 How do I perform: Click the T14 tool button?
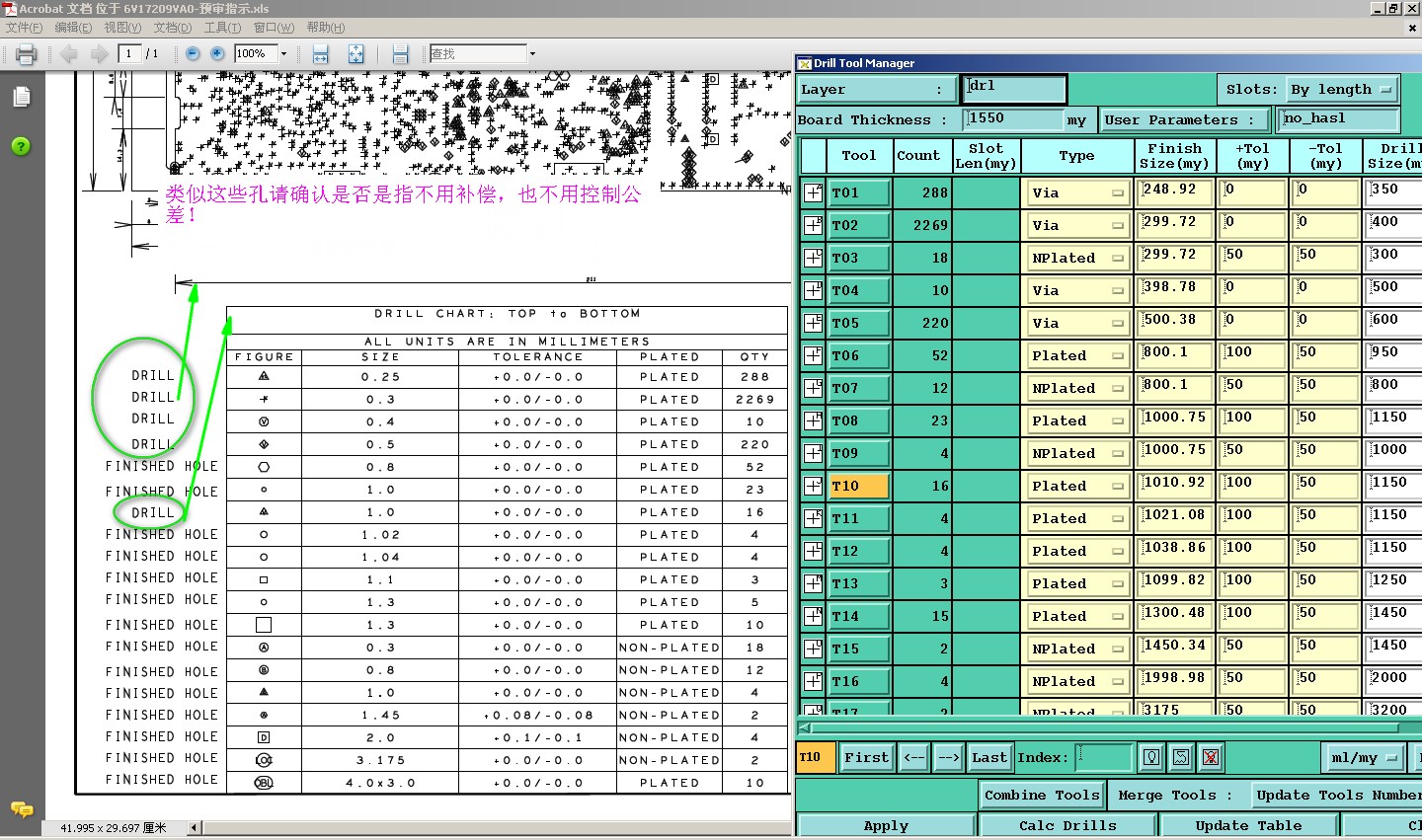[859, 616]
